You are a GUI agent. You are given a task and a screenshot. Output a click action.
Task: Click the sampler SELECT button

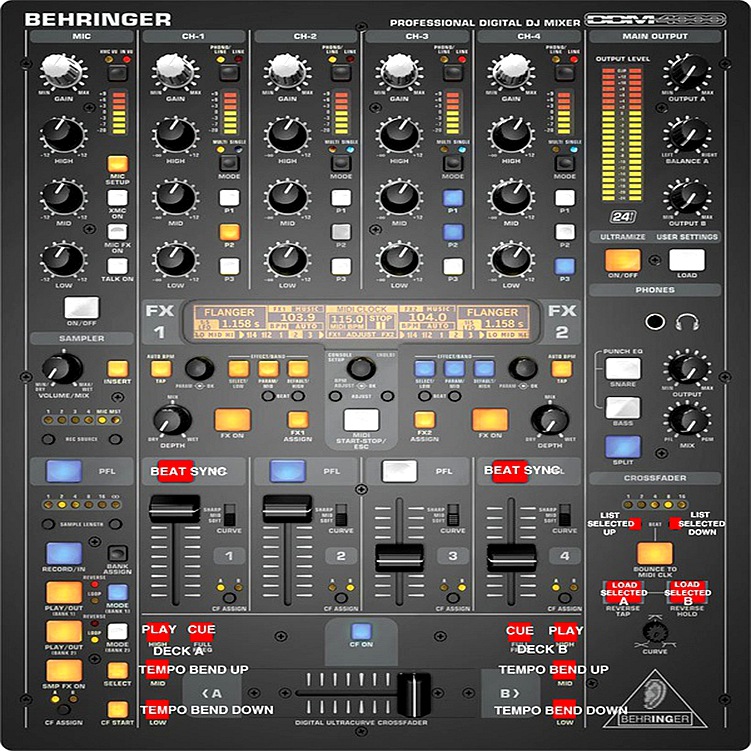tap(117, 671)
